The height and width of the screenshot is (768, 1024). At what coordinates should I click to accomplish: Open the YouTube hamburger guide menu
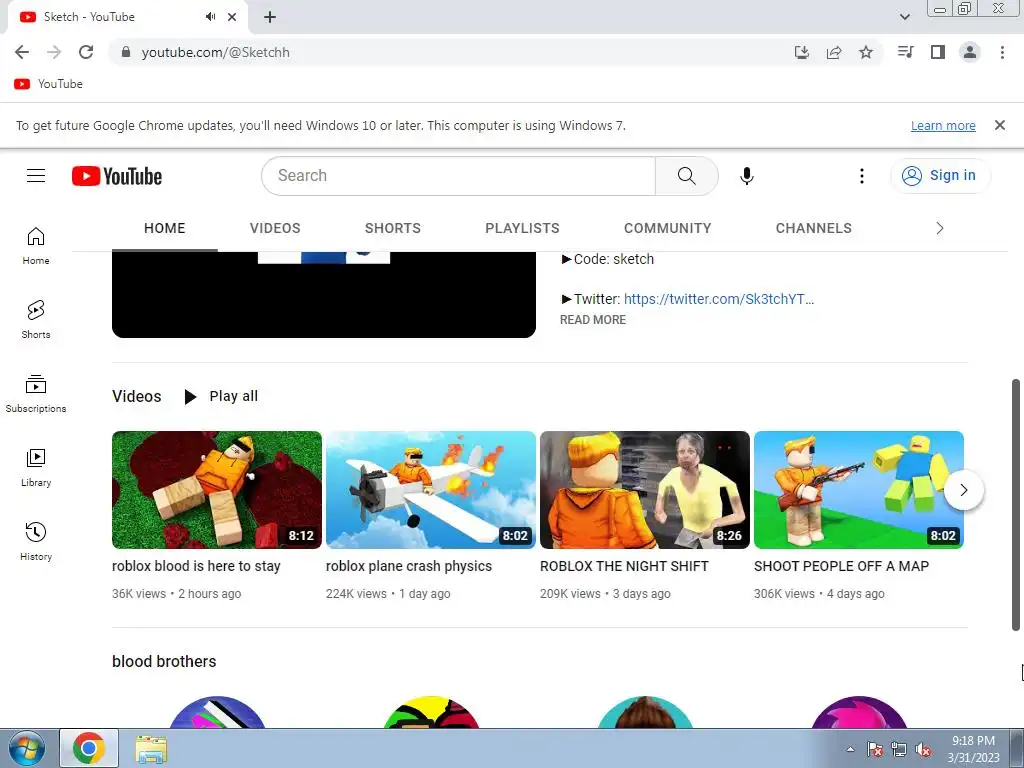36,176
